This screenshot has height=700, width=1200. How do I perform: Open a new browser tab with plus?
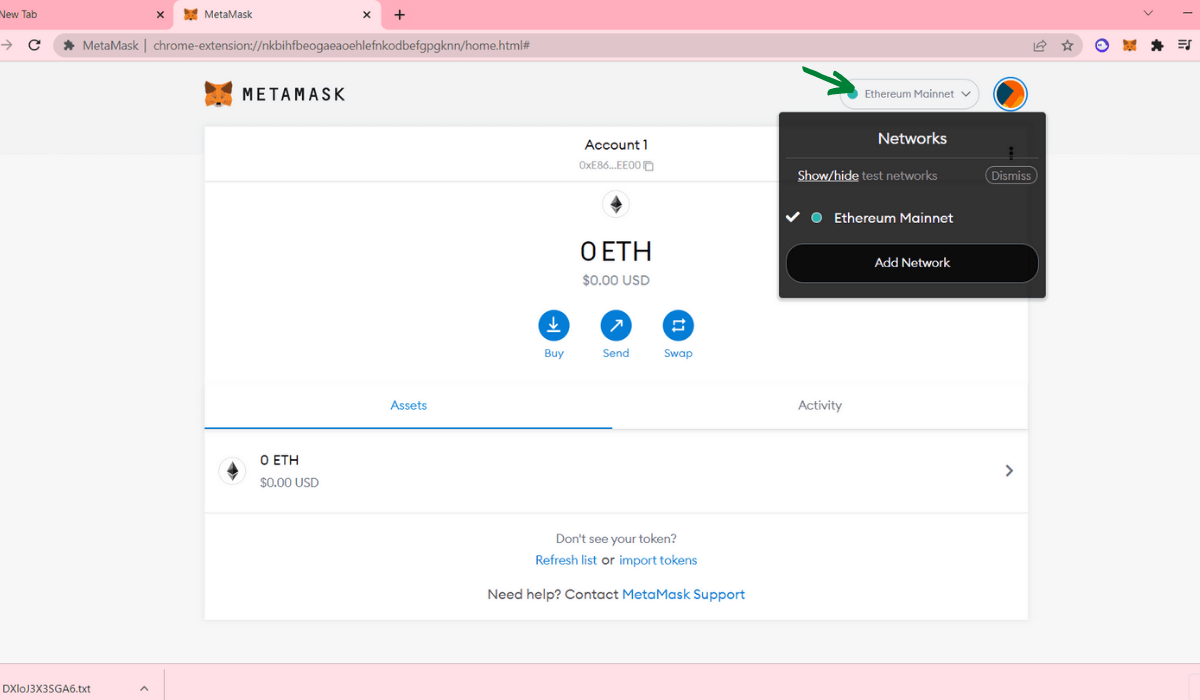coord(400,15)
